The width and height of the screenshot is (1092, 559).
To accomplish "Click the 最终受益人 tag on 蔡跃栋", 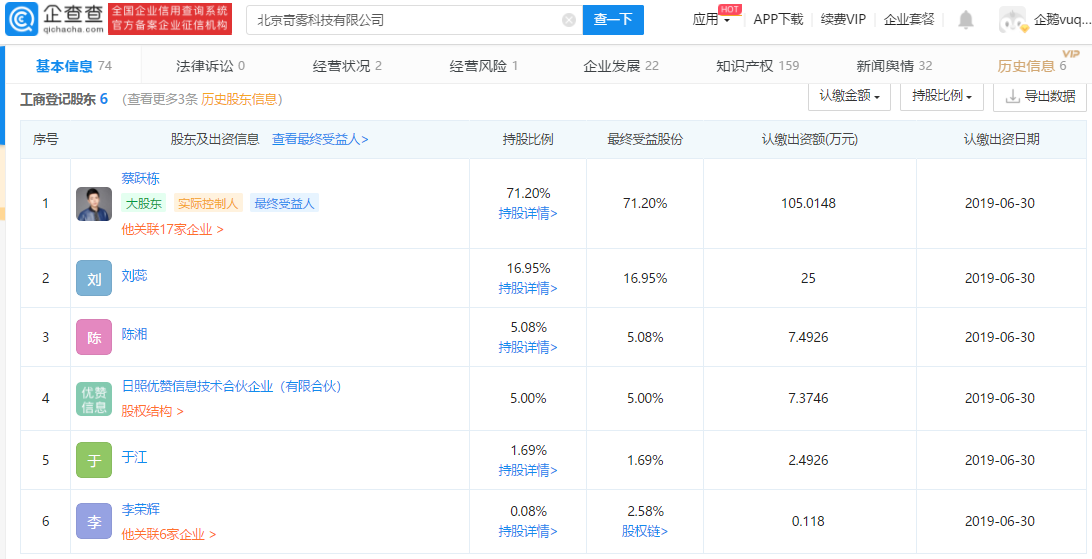I will point(284,203).
